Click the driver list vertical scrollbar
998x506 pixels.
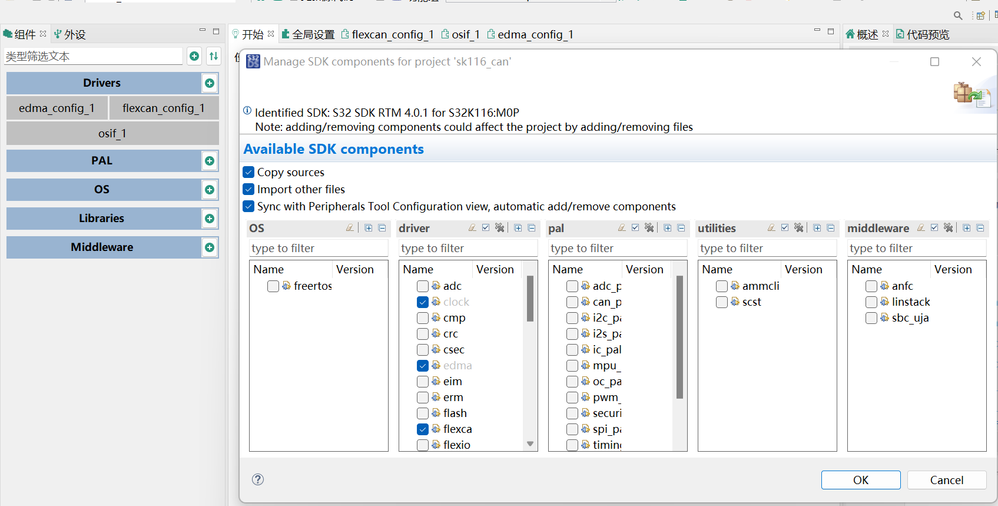click(x=530, y=299)
